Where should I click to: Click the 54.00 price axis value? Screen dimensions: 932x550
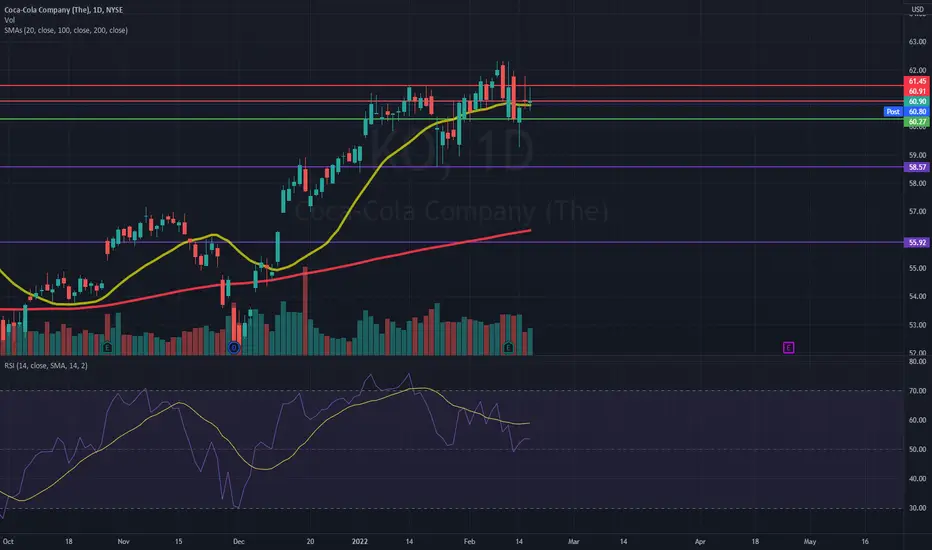coord(917,297)
